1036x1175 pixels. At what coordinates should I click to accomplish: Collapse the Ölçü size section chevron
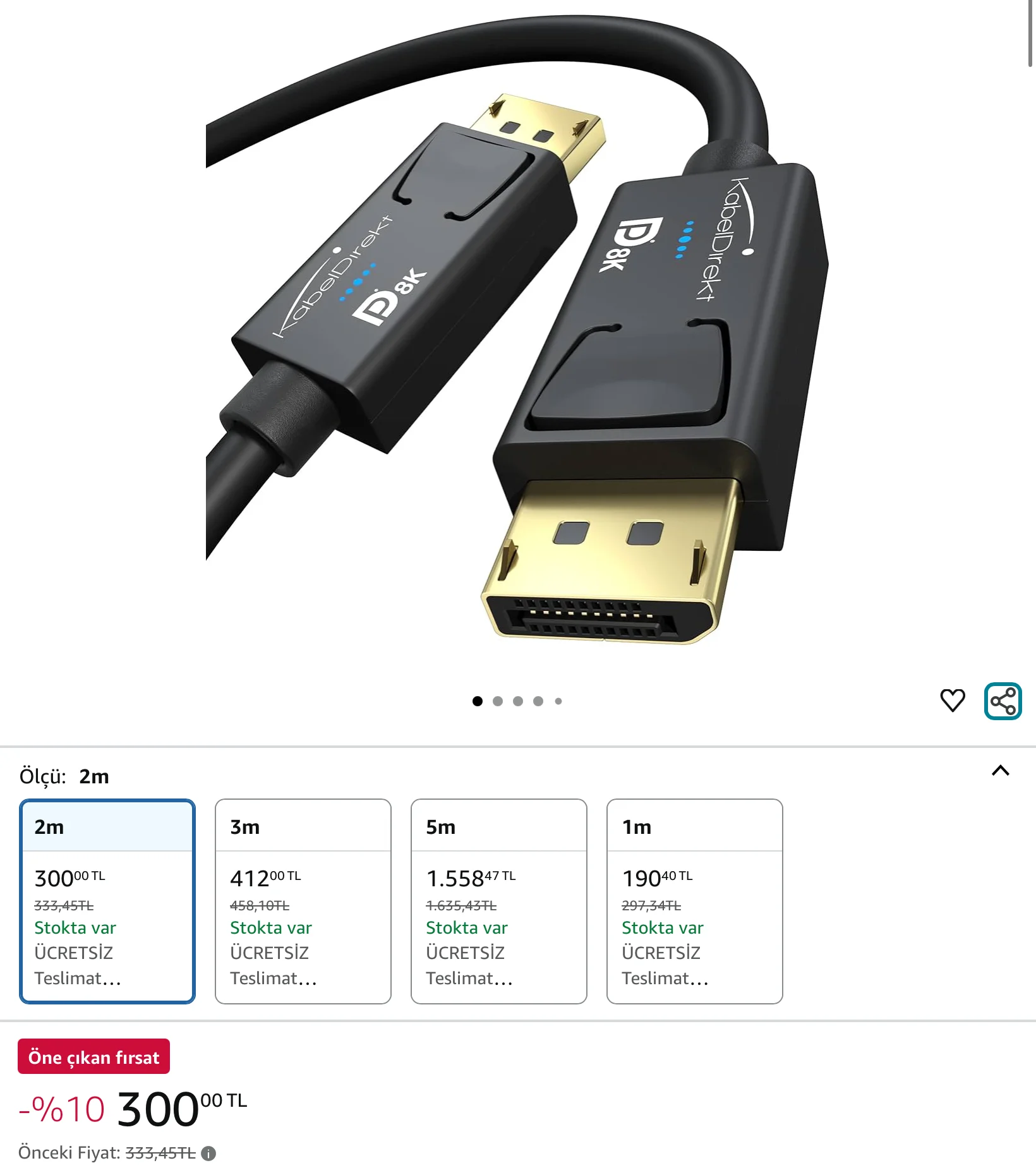point(1001,771)
